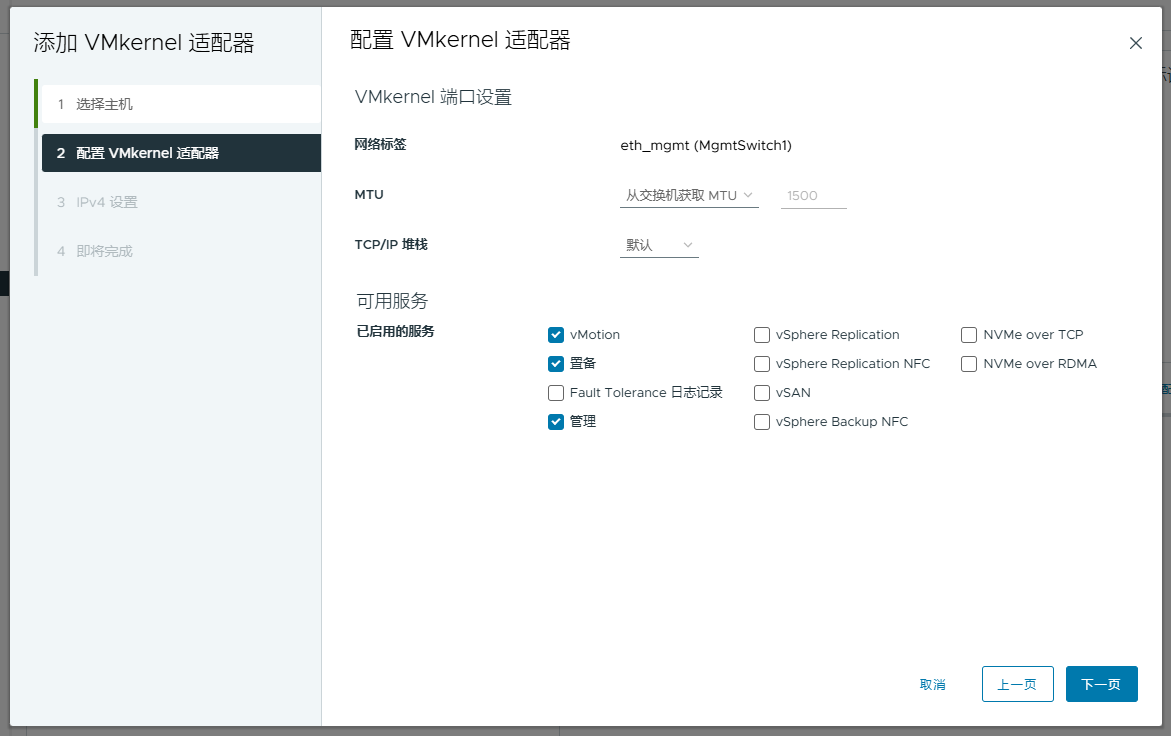Viewport: 1171px width, 736px height.
Task: Click the 添加 VMkernel 适配器 wizard title
Action: point(143,43)
